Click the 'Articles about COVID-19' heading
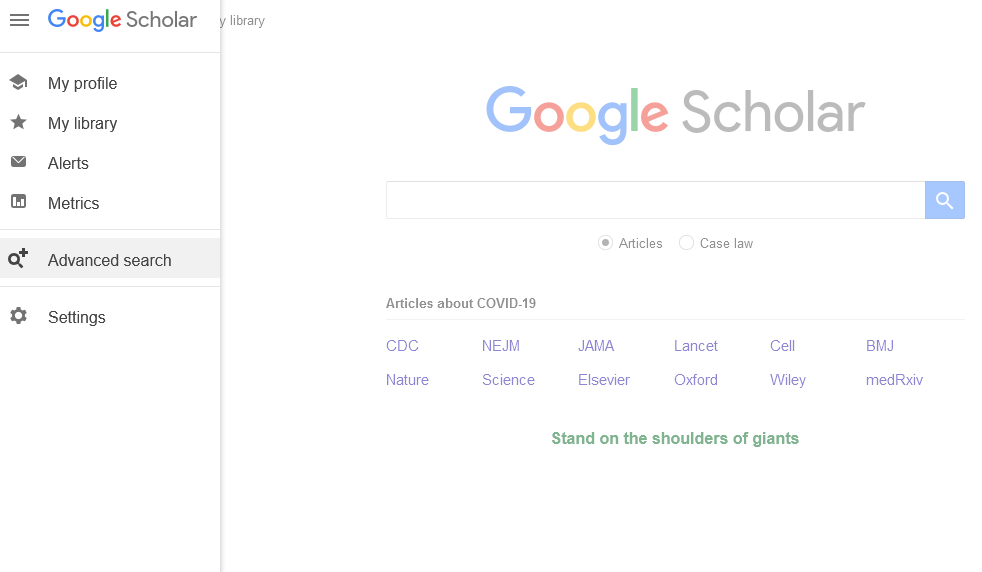Screen dimensions: 982x572 pyautogui.click(x=461, y=303)
